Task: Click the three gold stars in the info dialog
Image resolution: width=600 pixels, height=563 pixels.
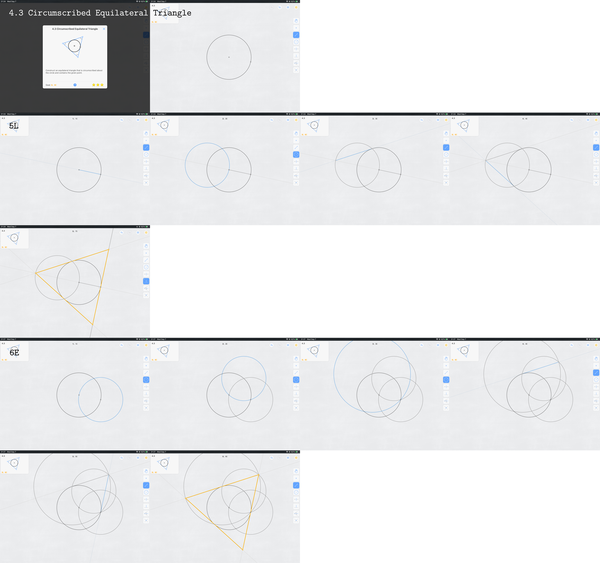Action: [x=98, y=85]
